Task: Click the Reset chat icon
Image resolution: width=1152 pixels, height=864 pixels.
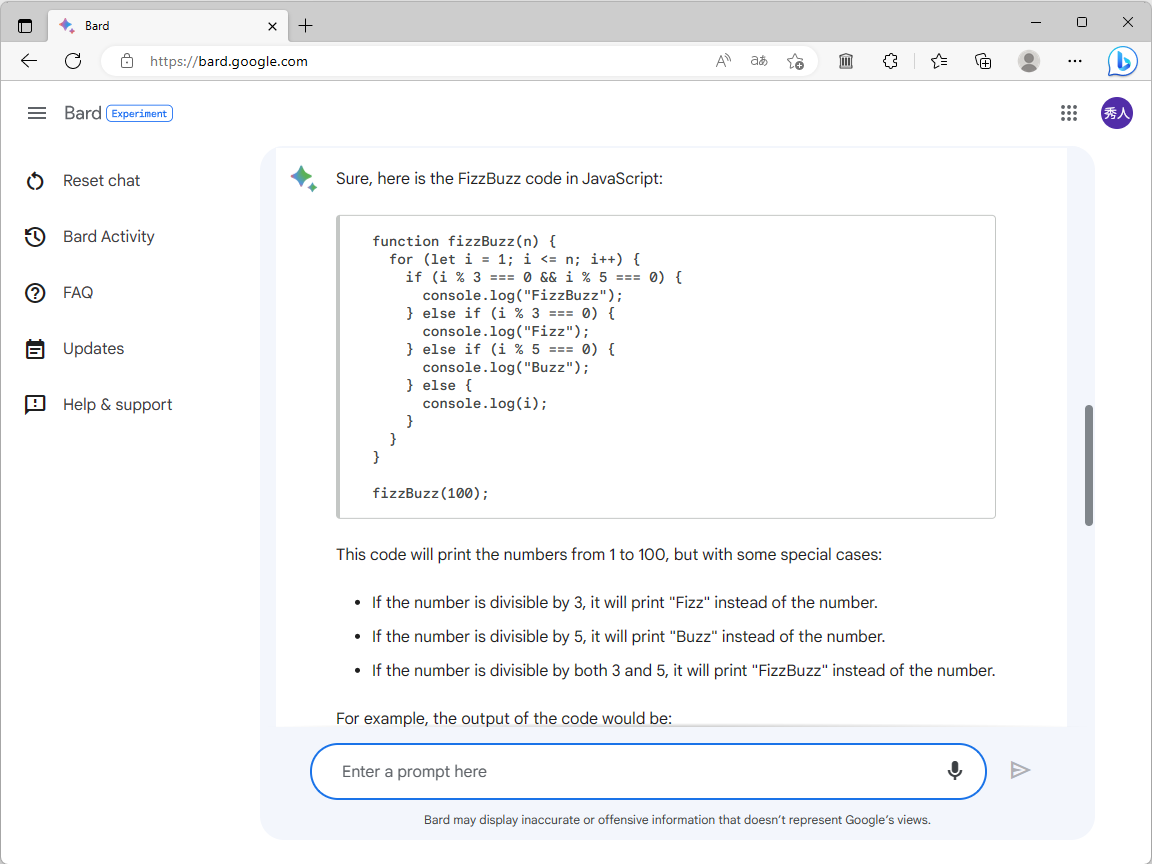Action: [x=35, y=181]
